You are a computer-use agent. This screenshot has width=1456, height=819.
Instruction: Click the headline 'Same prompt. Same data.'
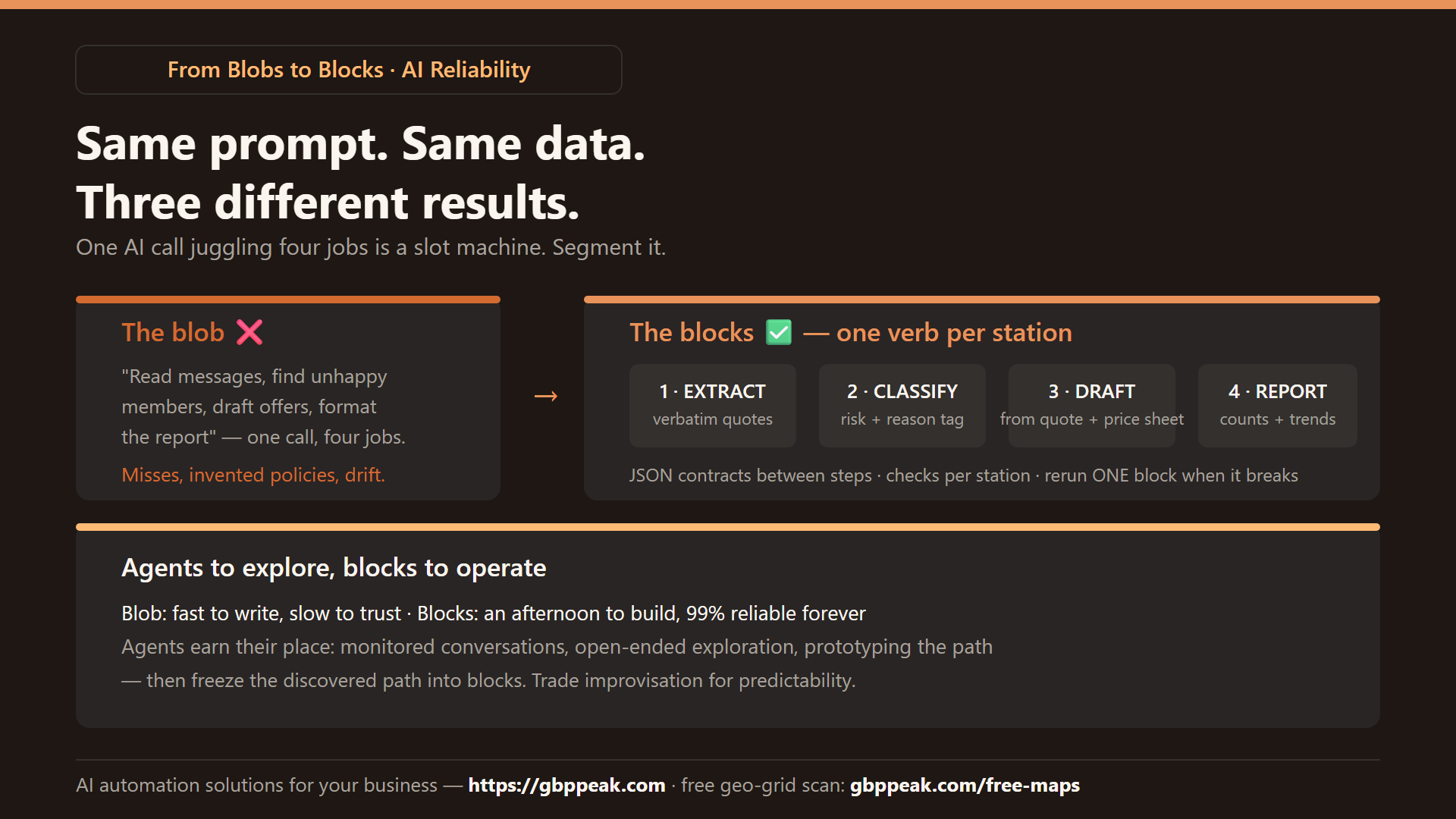coord(360,143)
